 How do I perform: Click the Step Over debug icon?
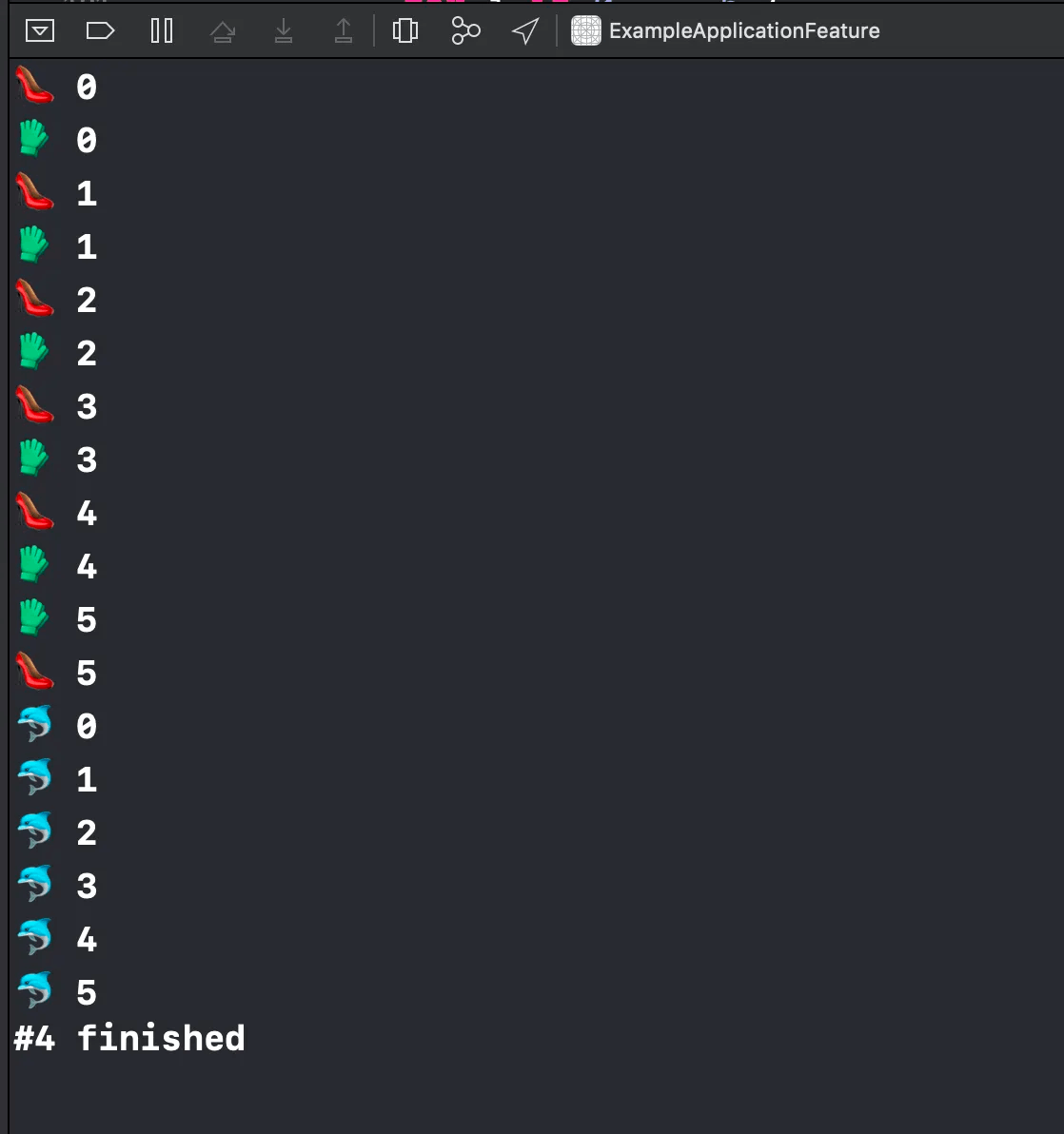(223, 31)
